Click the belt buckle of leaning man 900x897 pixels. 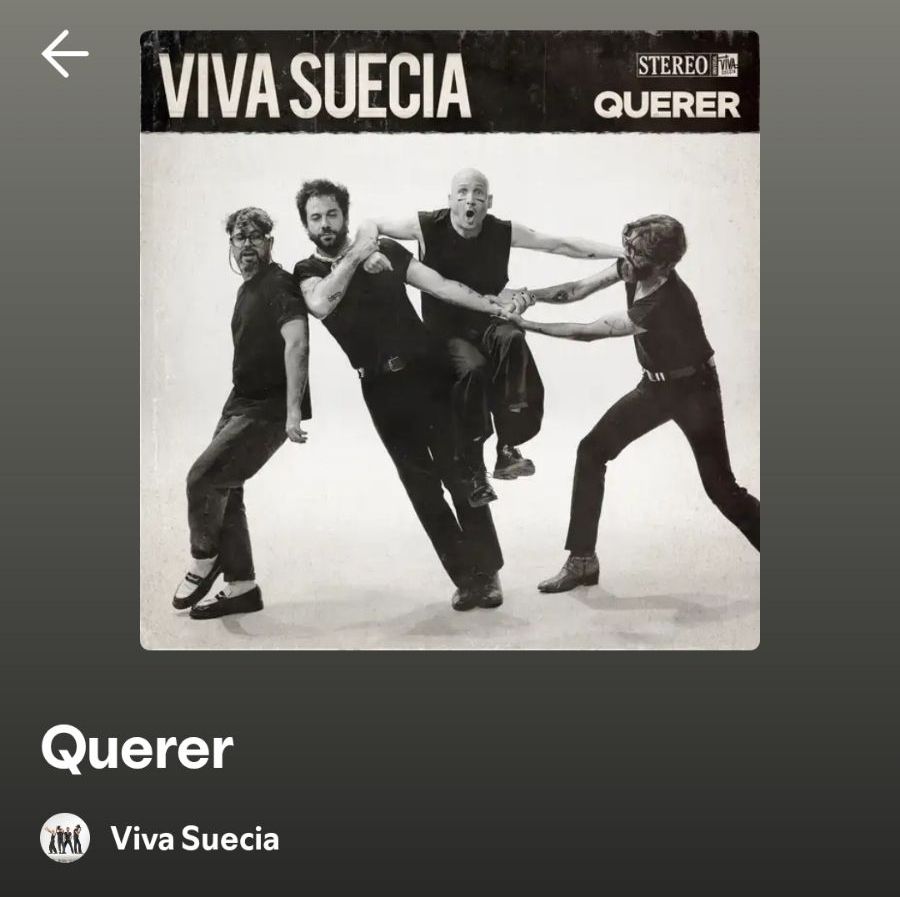pos(395,363)
